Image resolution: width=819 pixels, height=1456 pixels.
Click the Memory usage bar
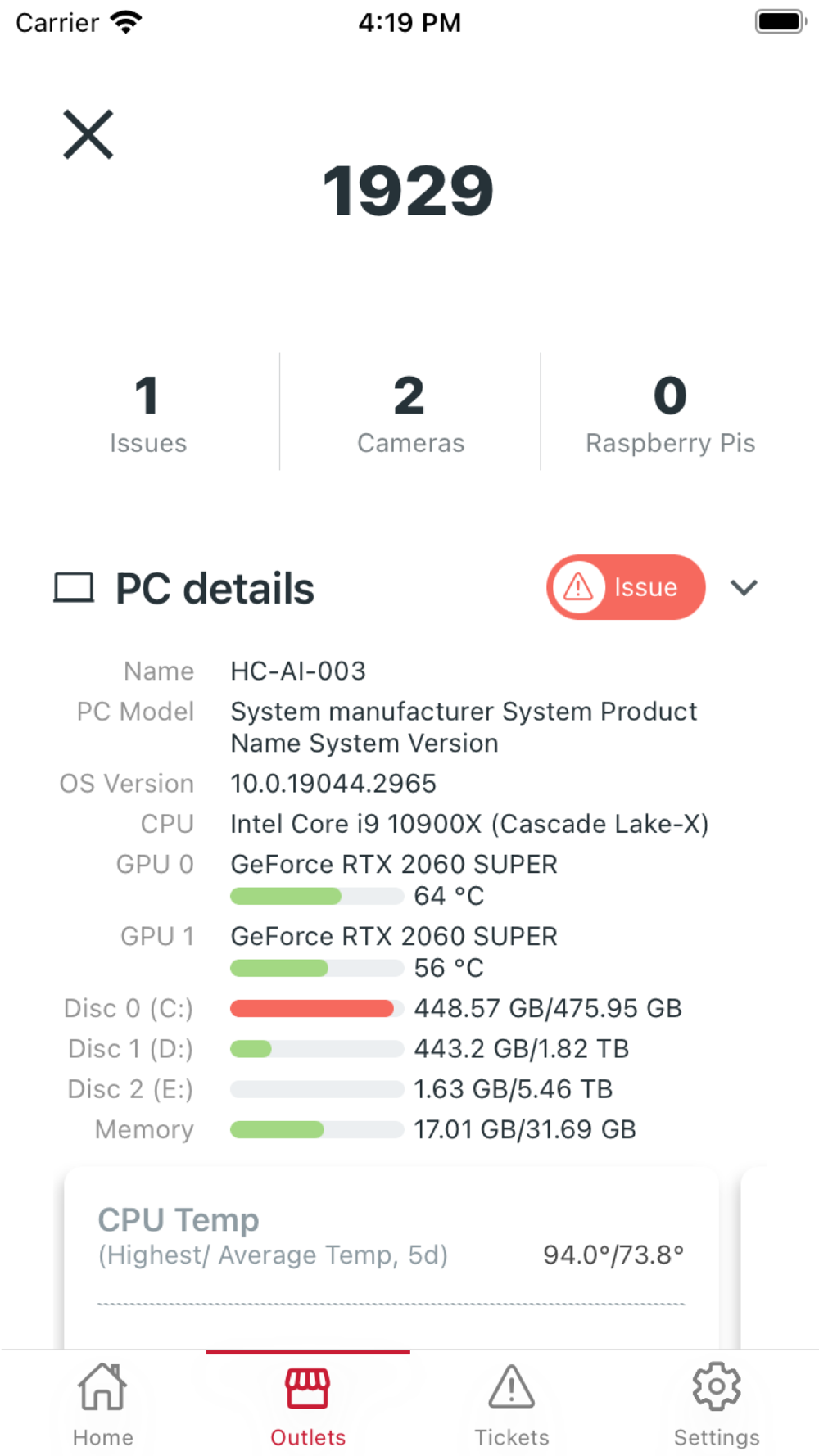pos(317,1130)
